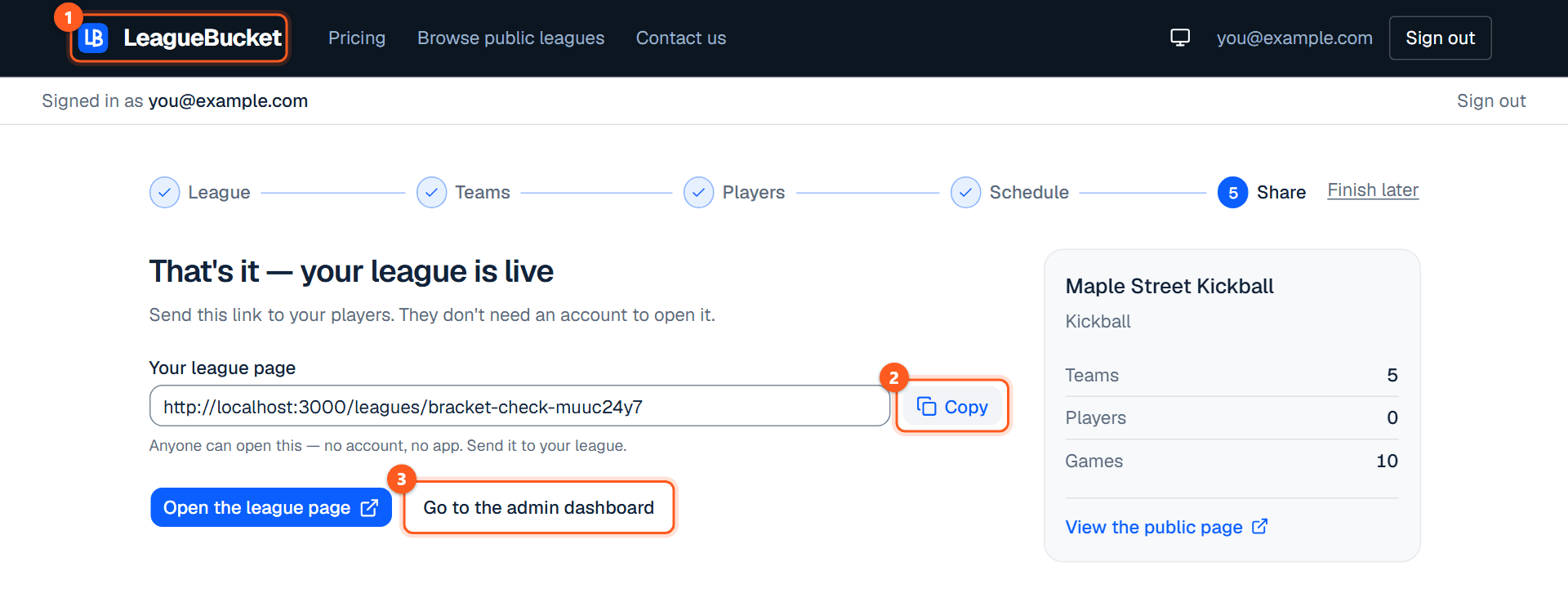The image size is (1568, 602).
Task: Click the League step checkmark circle
Action: pos(164,193)
